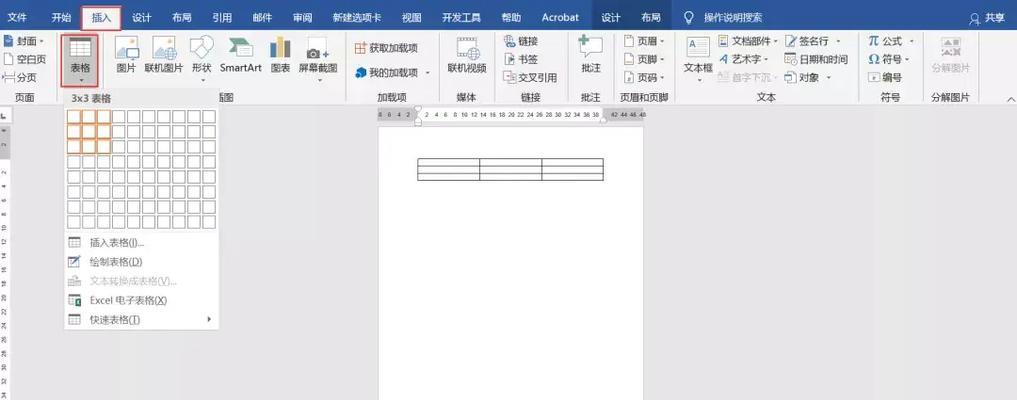Screen dimensions: 1017x400
Task: Insert a picture with 图片 icon
Action: (x=126, y=56)
